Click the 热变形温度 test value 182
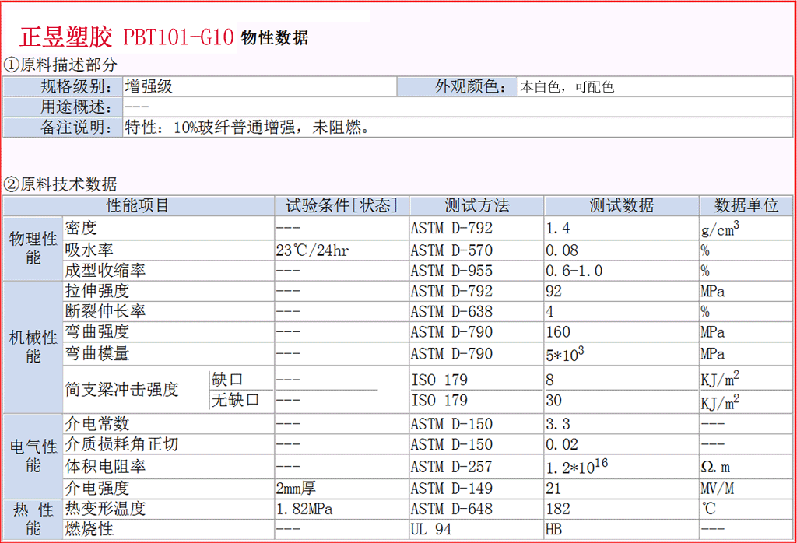The height and width of the screenshot is (543, 797). click(558, 508)
